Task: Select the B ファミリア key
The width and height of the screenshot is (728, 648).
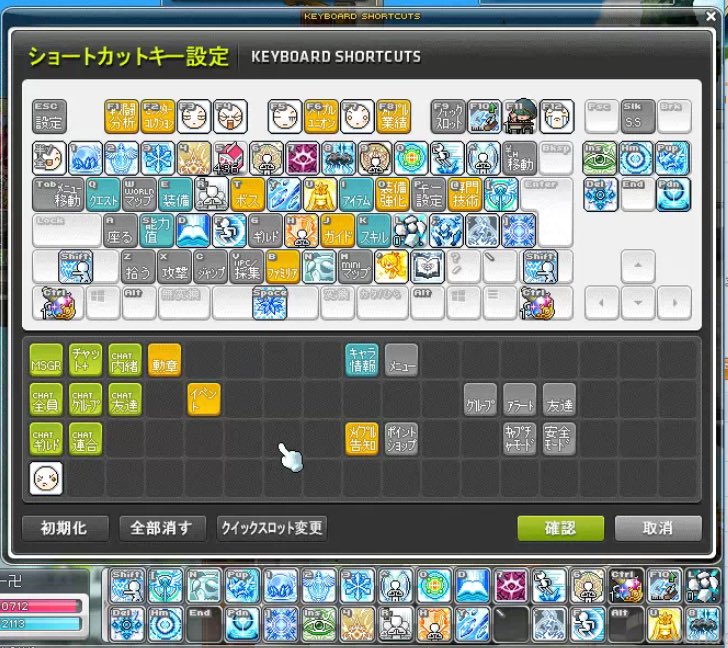Action: pos(283,266)
